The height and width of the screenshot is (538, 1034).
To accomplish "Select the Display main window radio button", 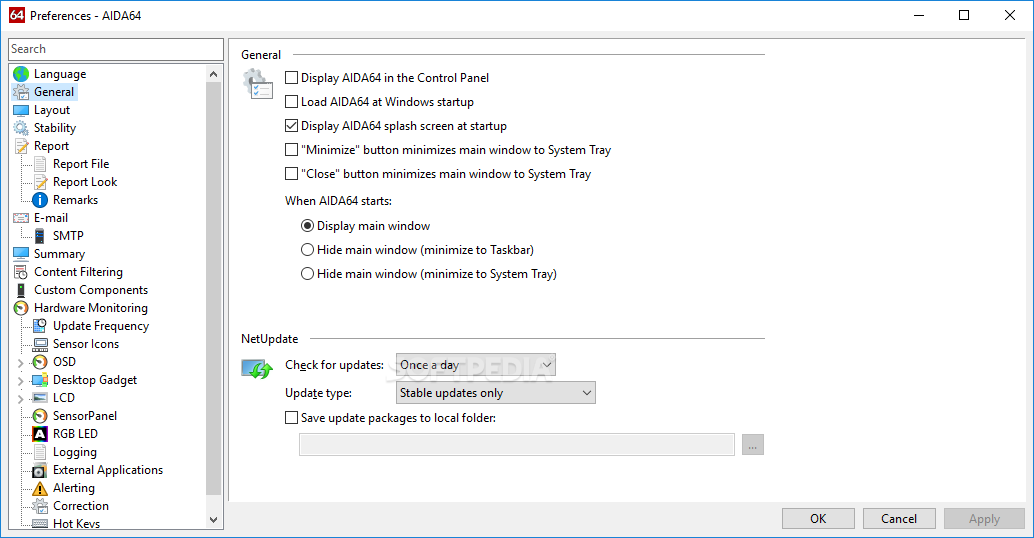I will tap(307, 225).
